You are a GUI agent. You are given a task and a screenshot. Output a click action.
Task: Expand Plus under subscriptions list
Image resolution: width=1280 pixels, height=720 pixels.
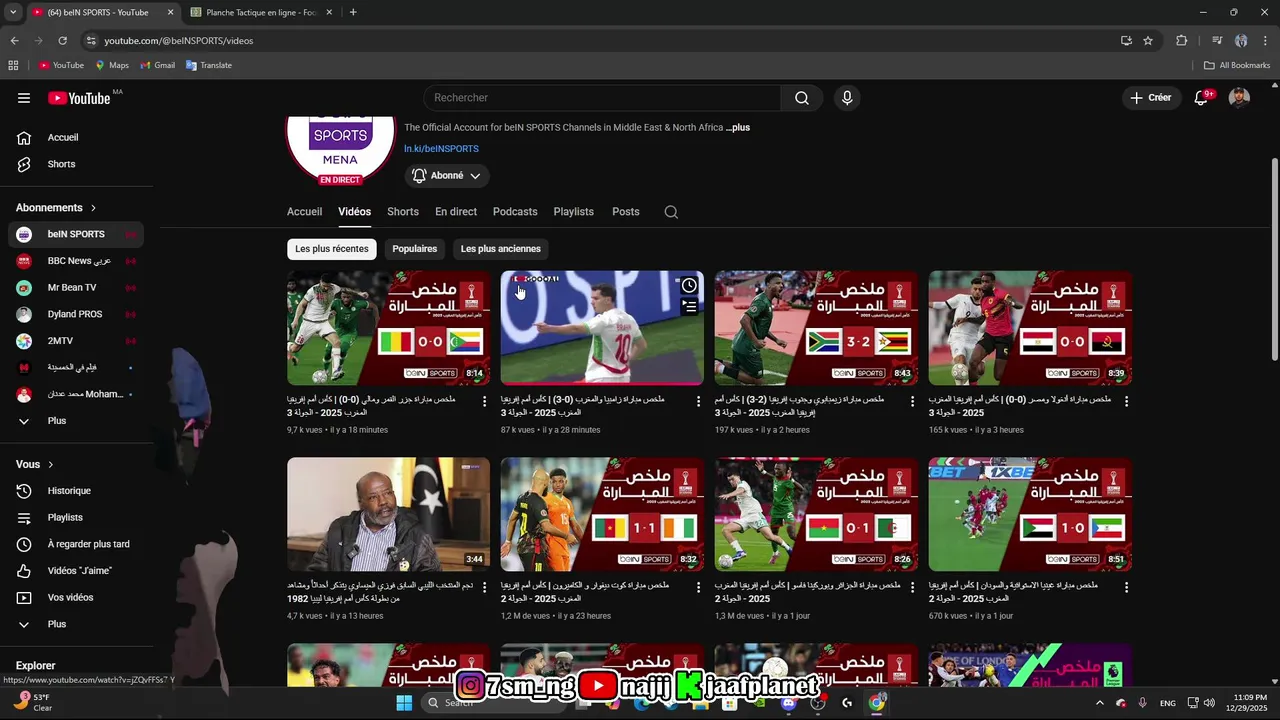[x=76, y=421]
